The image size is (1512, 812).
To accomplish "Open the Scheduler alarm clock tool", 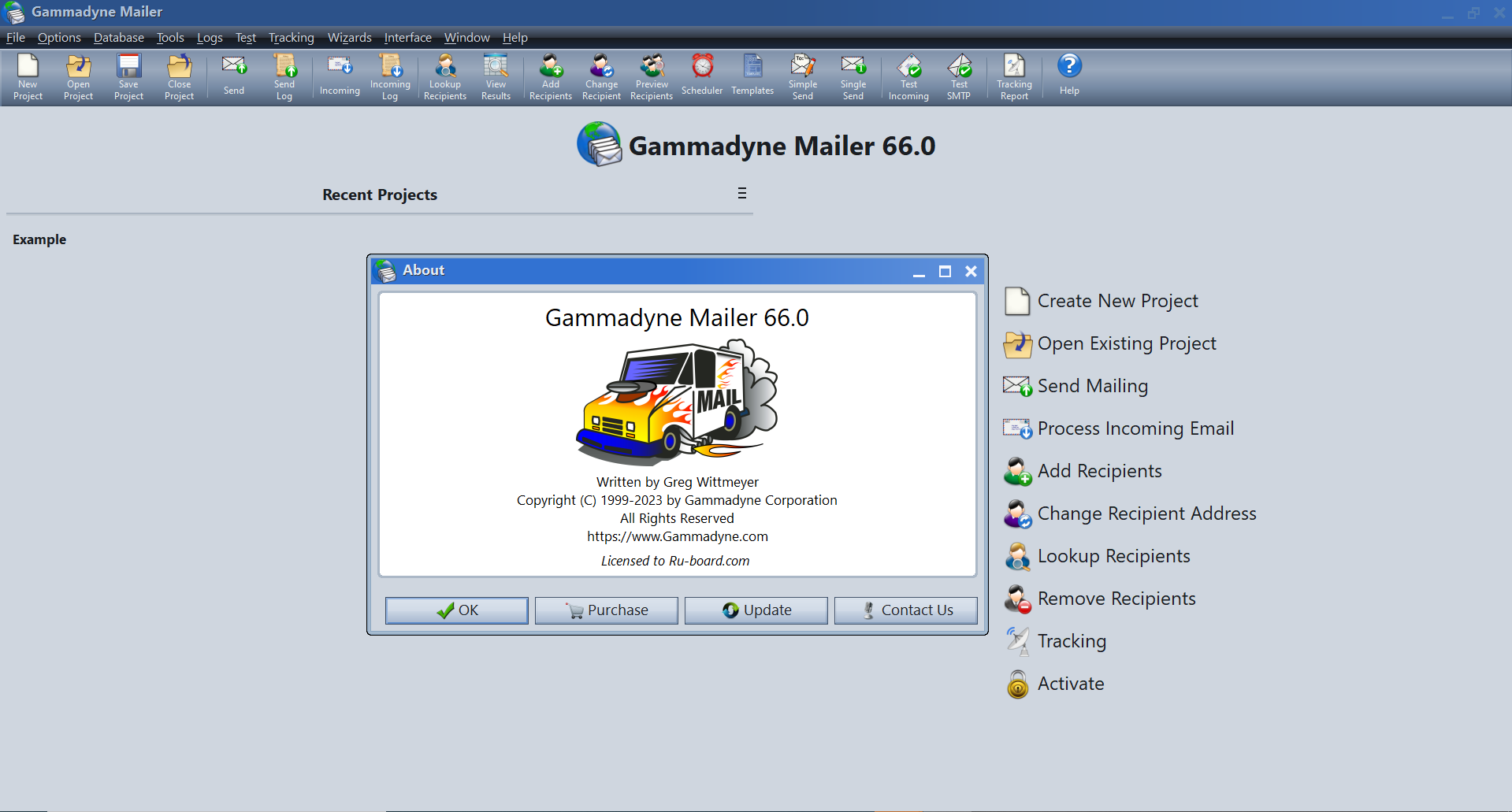I will [701, 76].
